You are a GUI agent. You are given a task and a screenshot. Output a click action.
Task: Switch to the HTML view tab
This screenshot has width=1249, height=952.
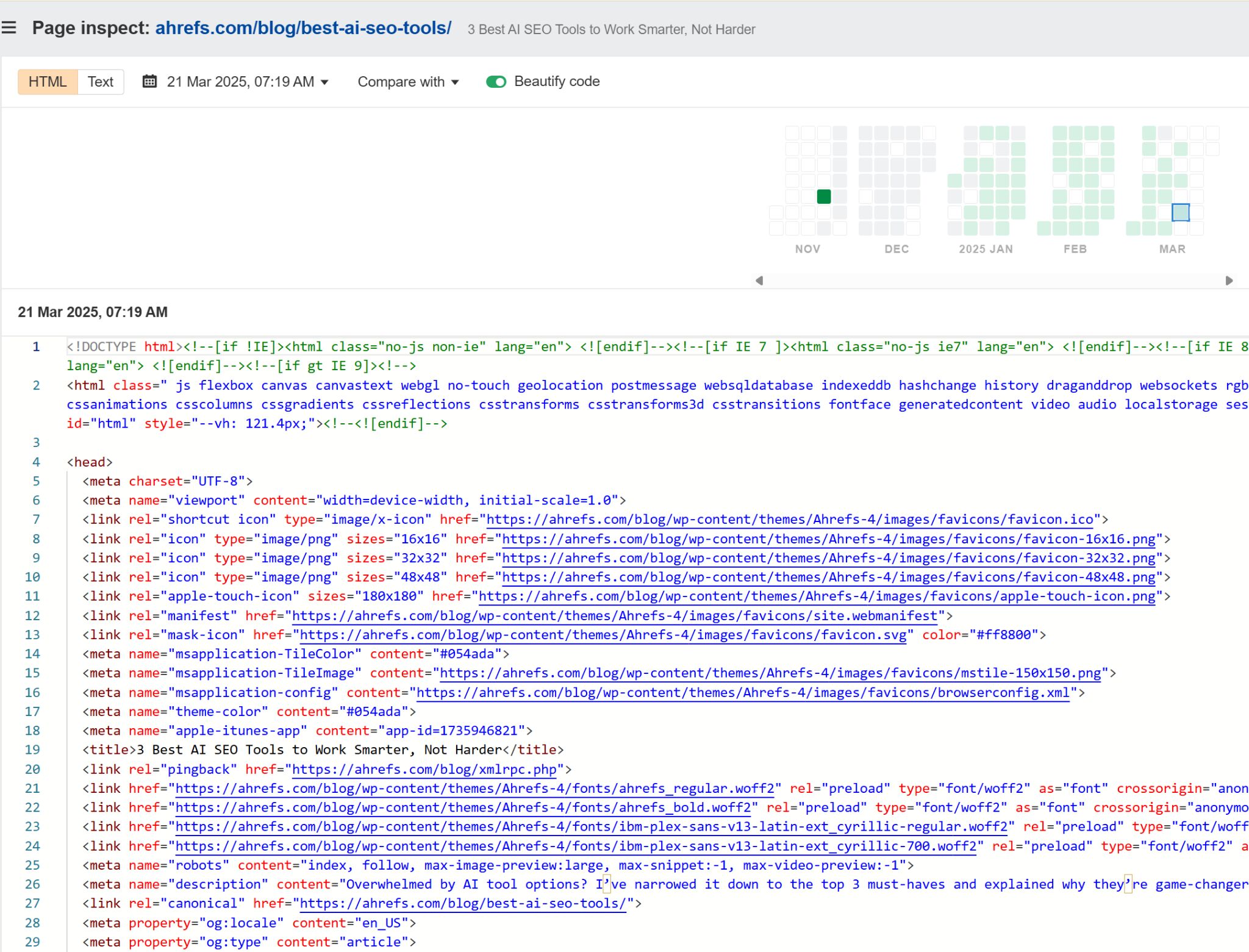point(48,82)
